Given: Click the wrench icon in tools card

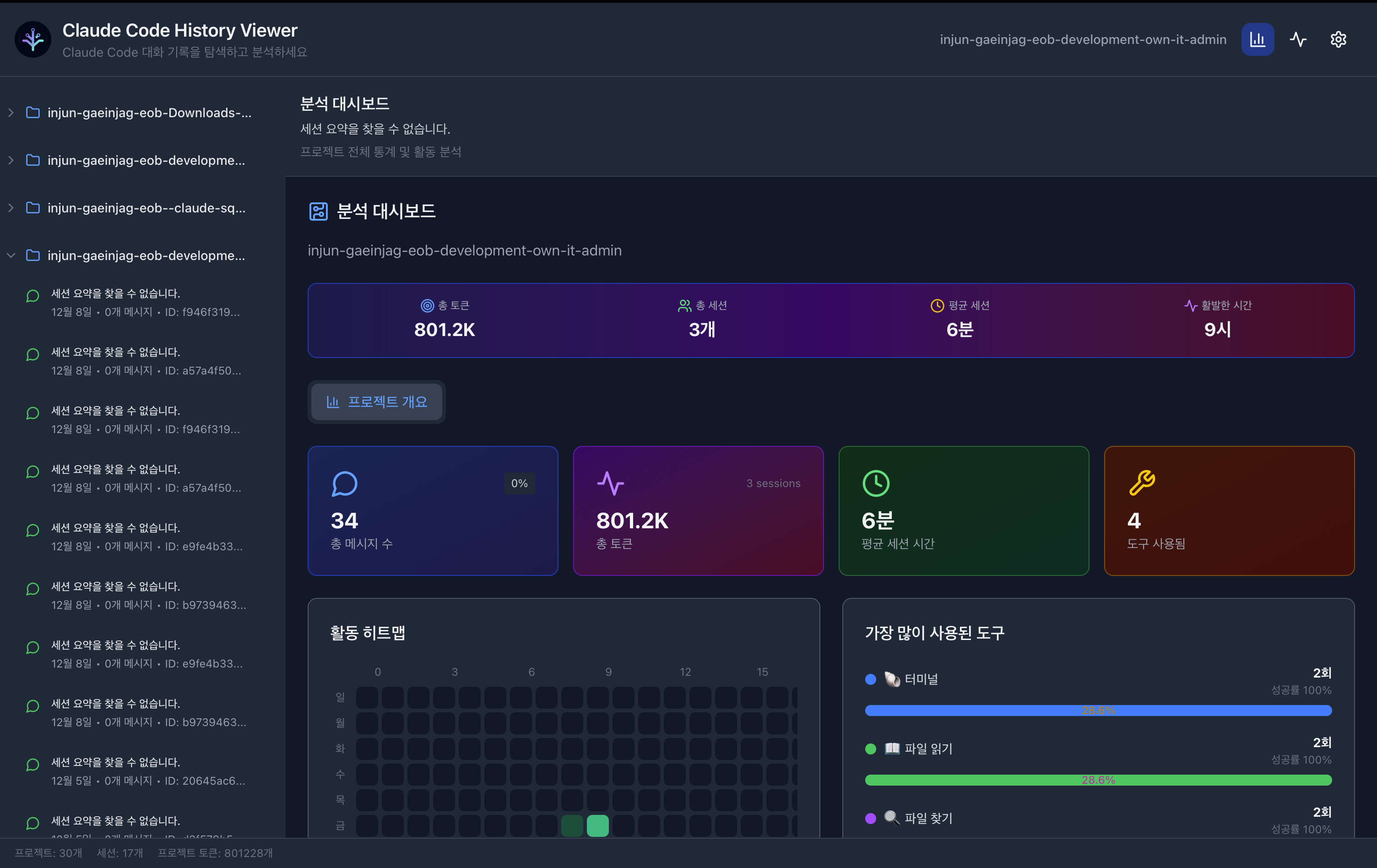Looking at the screenshot, I should (x=1141, y=483).
